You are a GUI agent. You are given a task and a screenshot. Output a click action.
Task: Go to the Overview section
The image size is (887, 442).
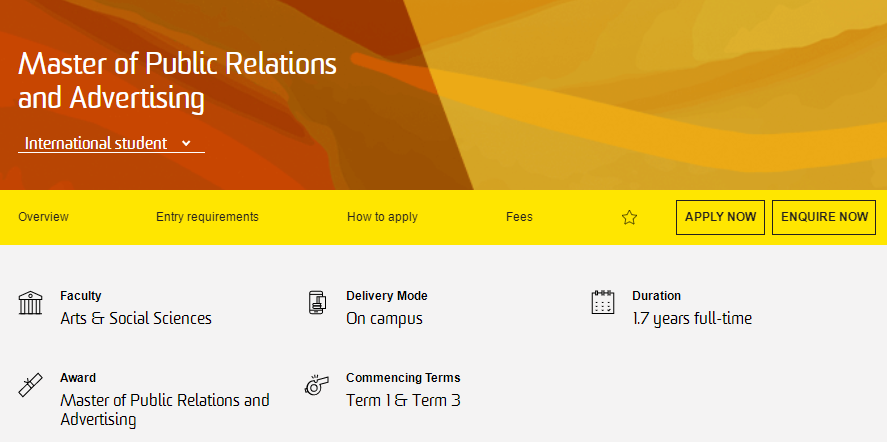[x=43, y=217]
